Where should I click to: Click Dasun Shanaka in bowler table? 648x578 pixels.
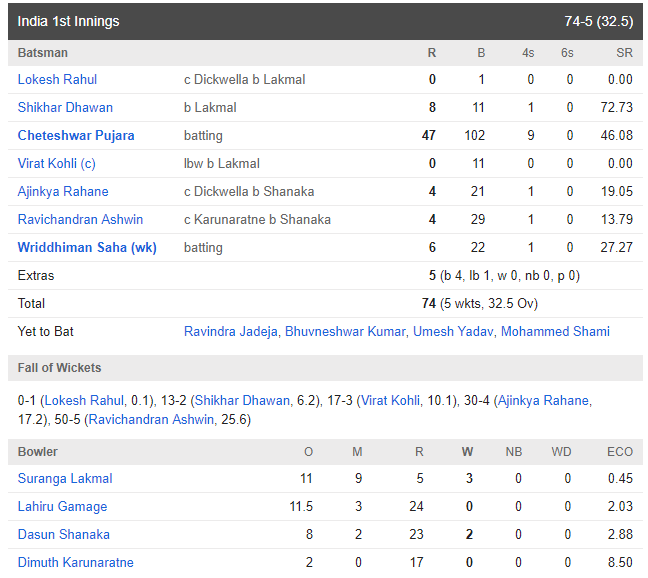[x=63, y=534]
